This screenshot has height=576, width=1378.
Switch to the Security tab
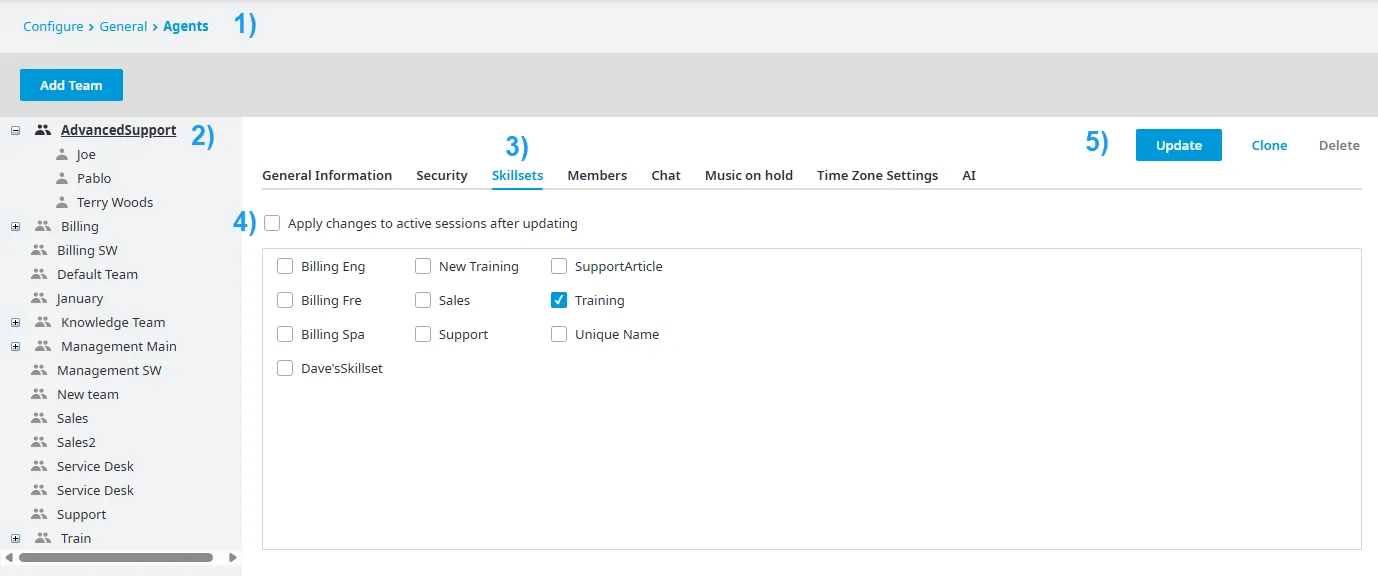[442, 176]
